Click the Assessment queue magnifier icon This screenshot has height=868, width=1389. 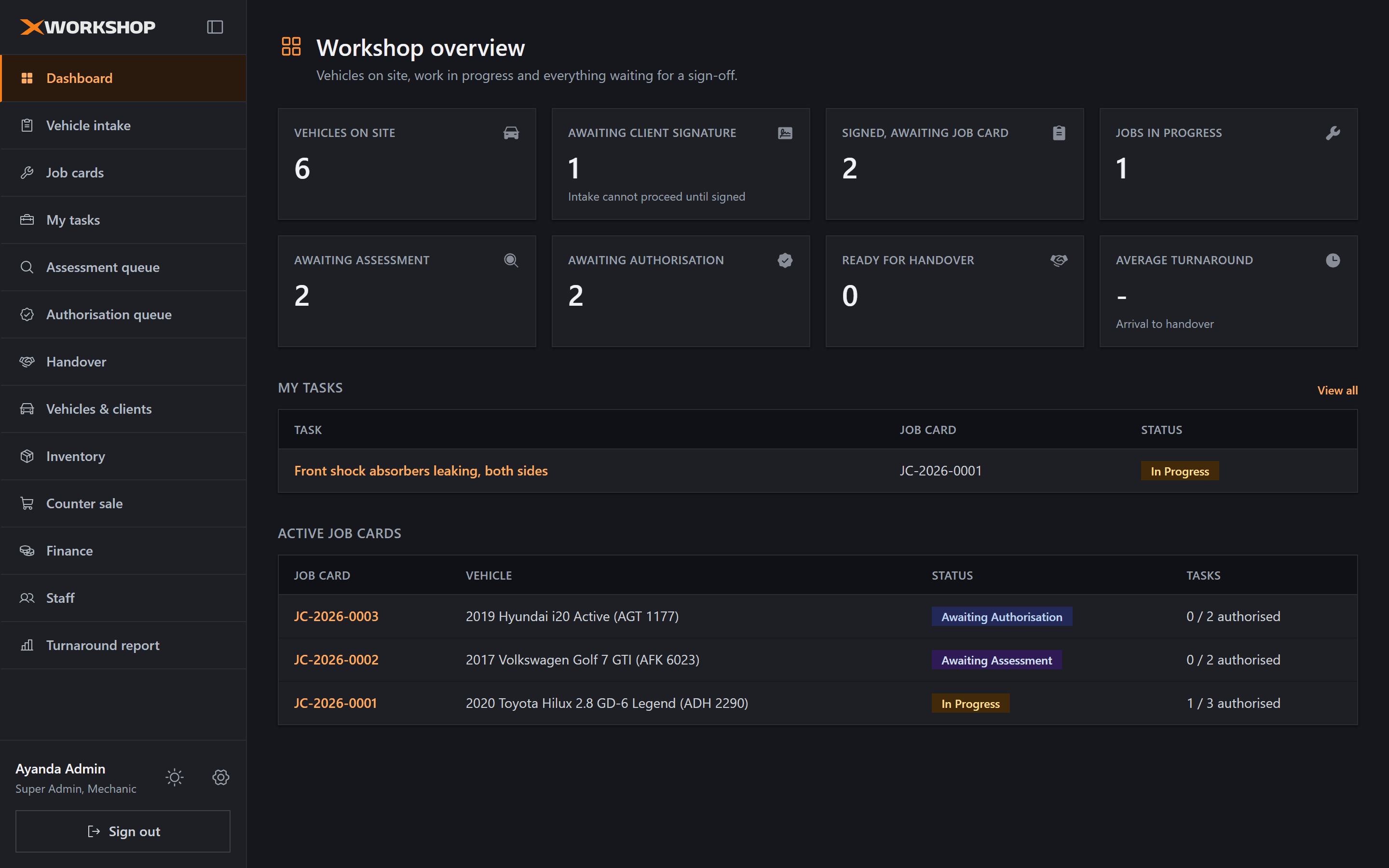coord(27,267)
